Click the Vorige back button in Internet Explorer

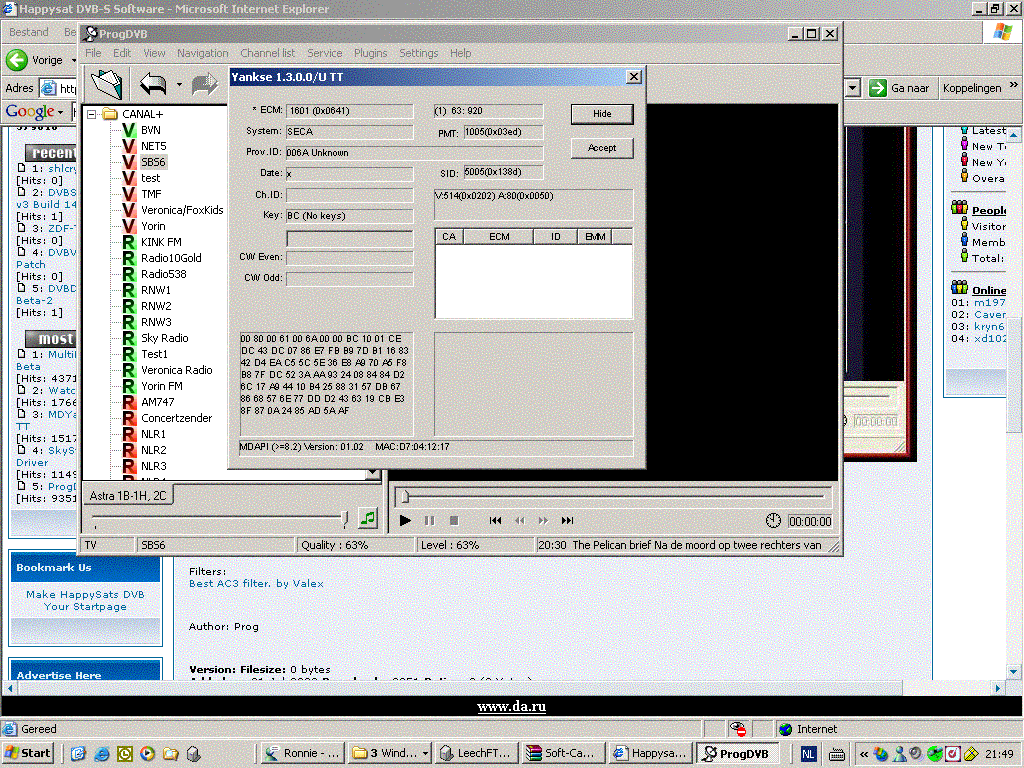(x=35, y=60)
